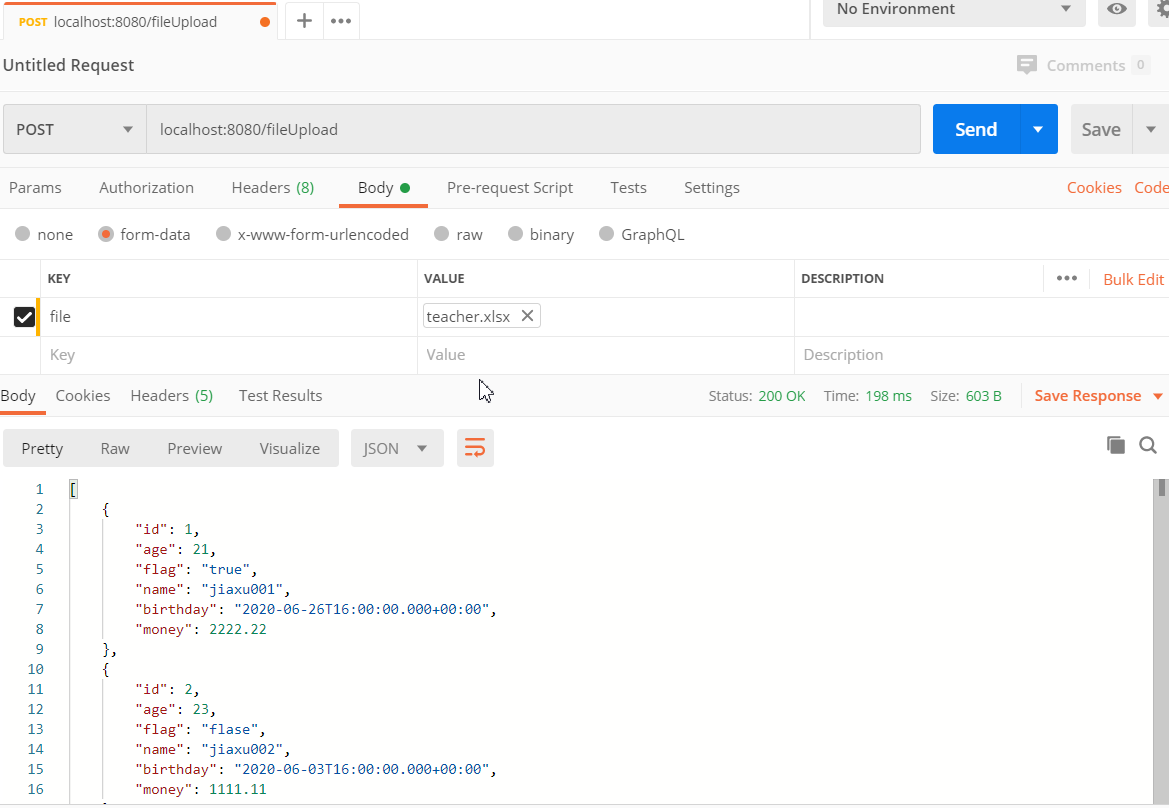Click the empty Key input field
Screen dimensions: 1169x808
coord(228,355)
